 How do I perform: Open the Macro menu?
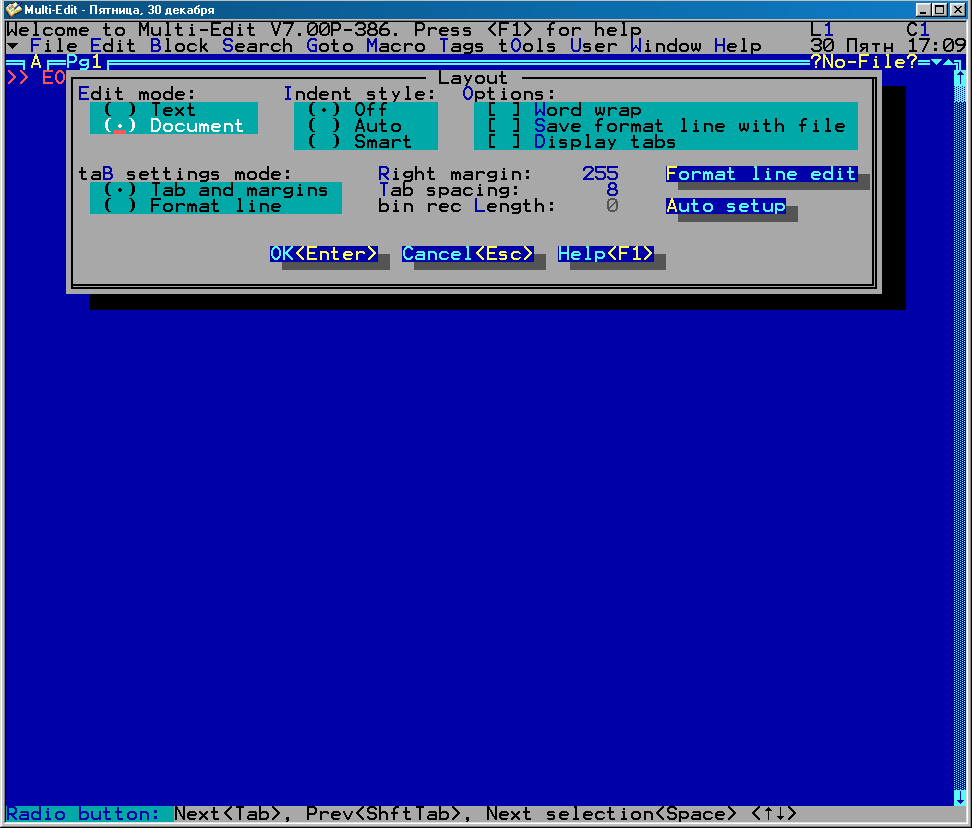(x=395, y=46)
